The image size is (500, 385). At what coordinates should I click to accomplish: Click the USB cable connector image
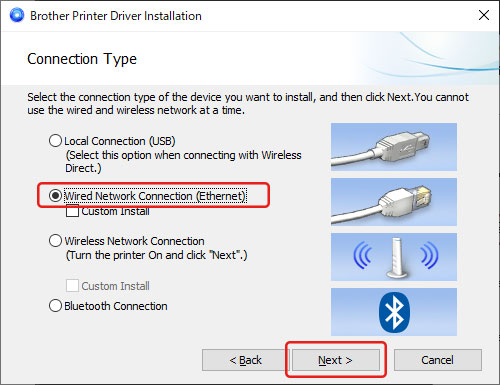394,147
